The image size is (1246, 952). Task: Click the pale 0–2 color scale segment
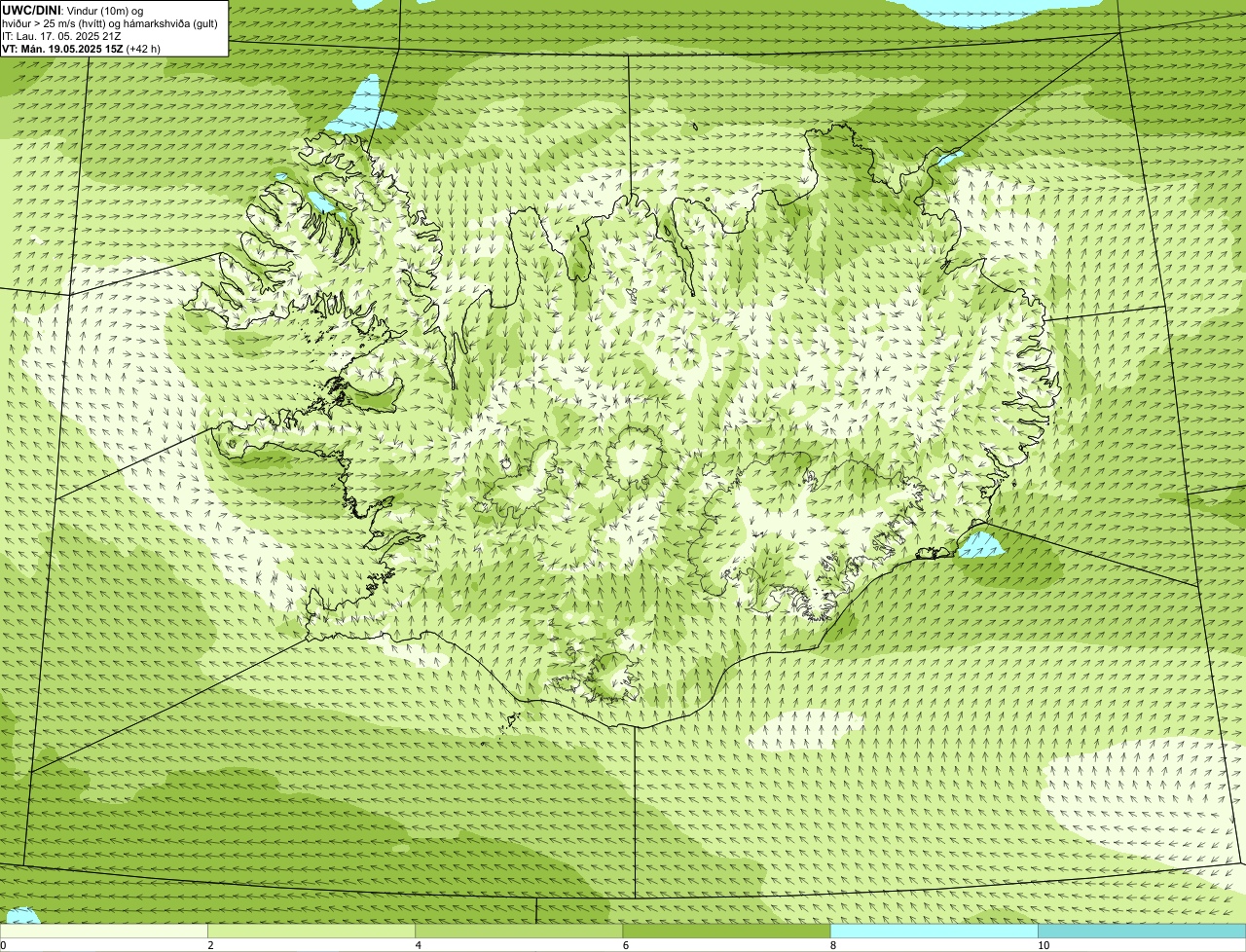[103, 932]
